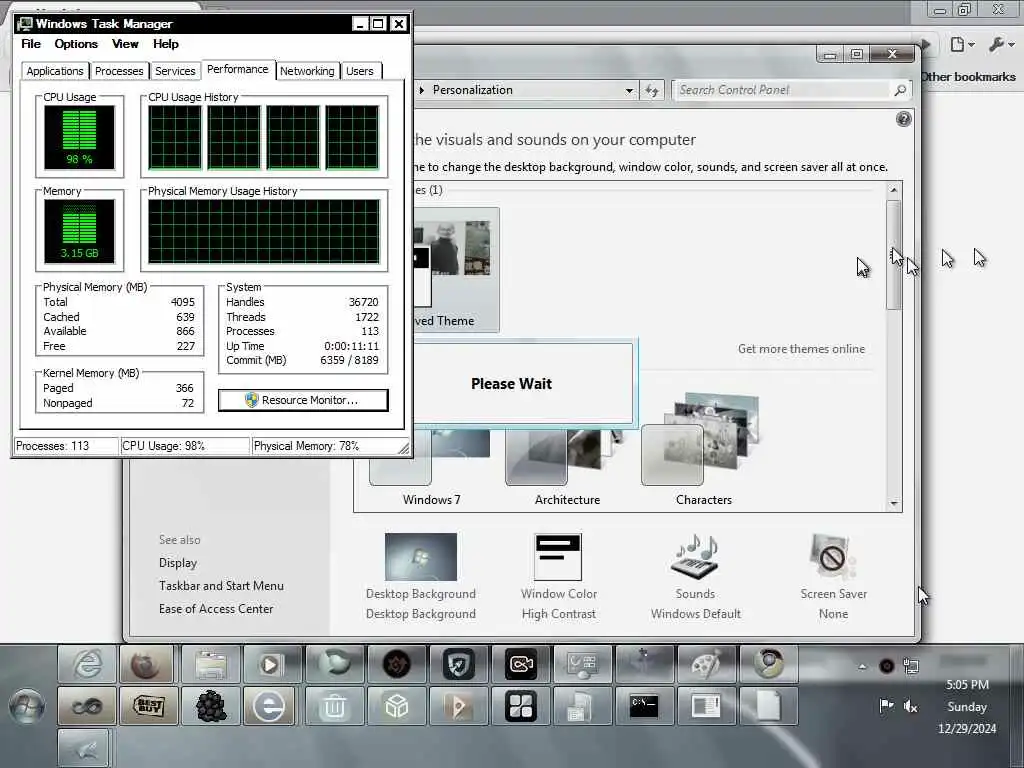Click the camera recorder taskbar icon

520,664
